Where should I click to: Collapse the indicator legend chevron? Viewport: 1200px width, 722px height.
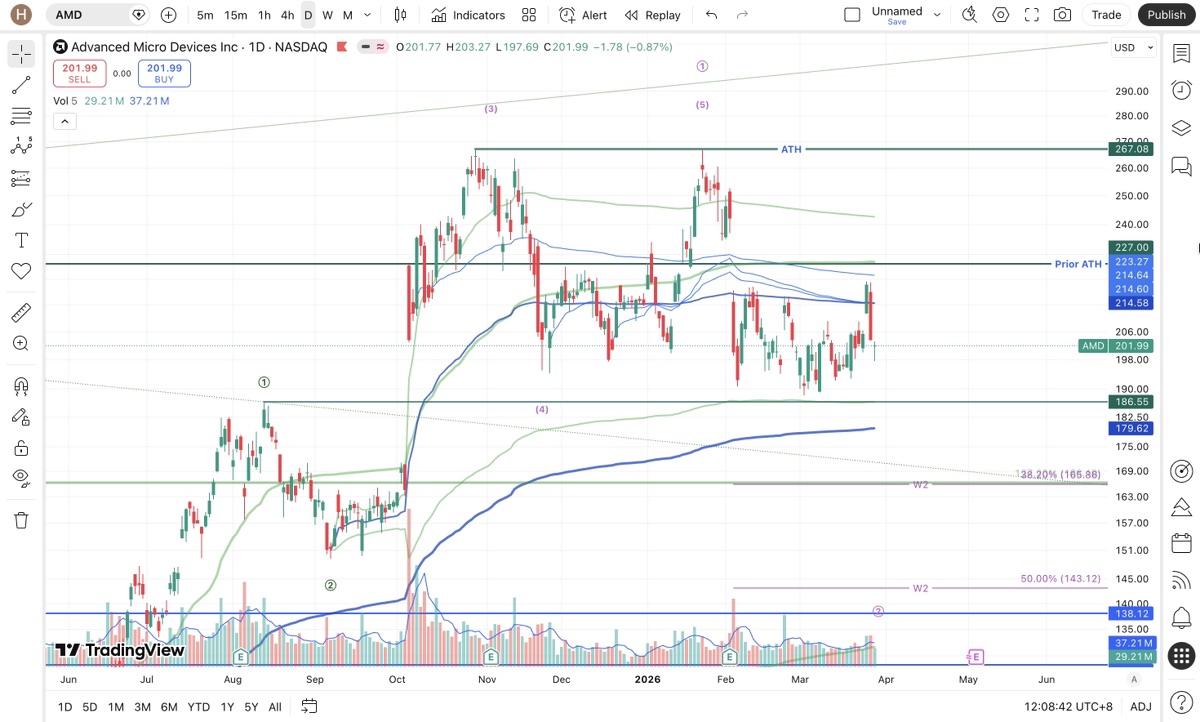(63, 121)
